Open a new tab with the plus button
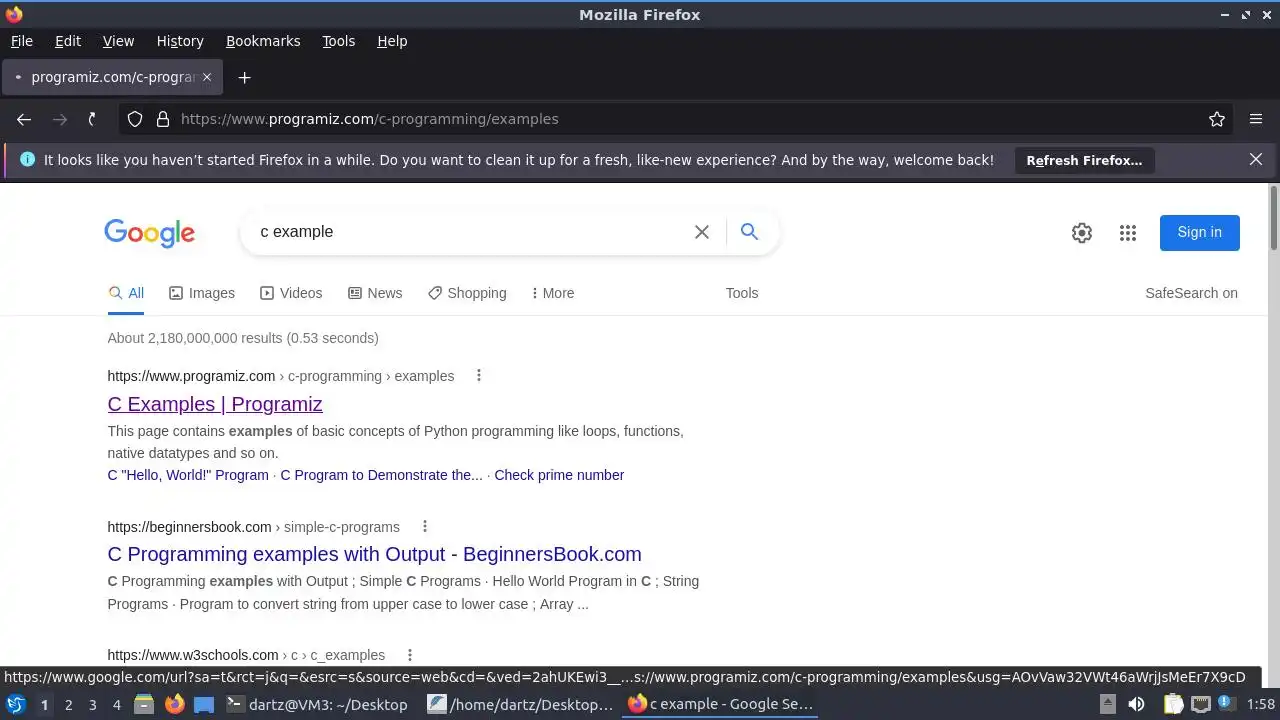The image size is (1280, 720). pyautogui.click(x=244, y=77)
